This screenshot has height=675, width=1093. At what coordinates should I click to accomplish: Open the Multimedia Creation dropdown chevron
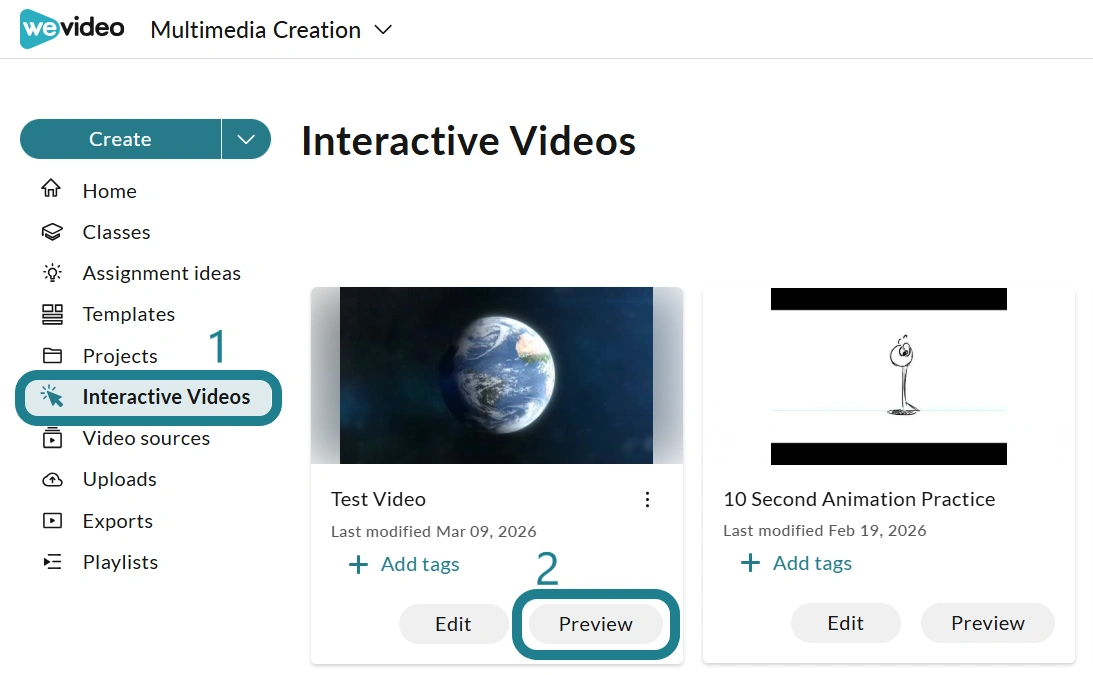pos(383,30)
